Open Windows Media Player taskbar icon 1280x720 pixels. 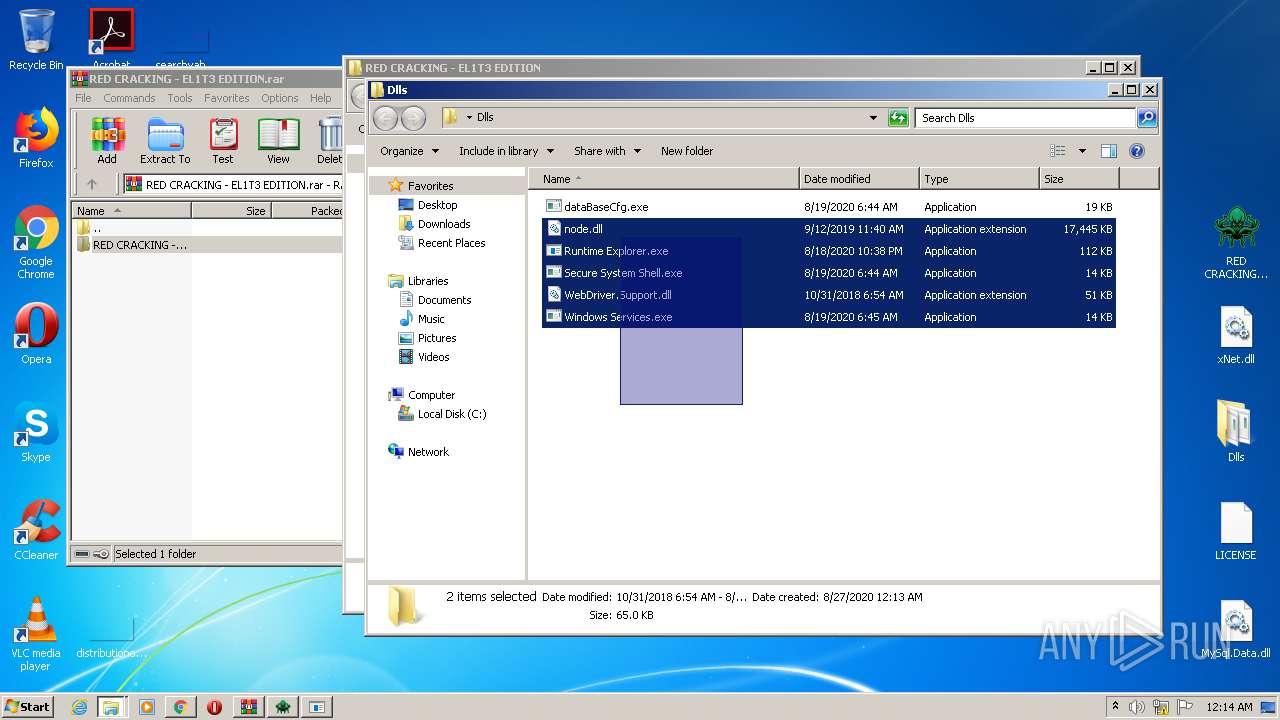coord(146,707)
